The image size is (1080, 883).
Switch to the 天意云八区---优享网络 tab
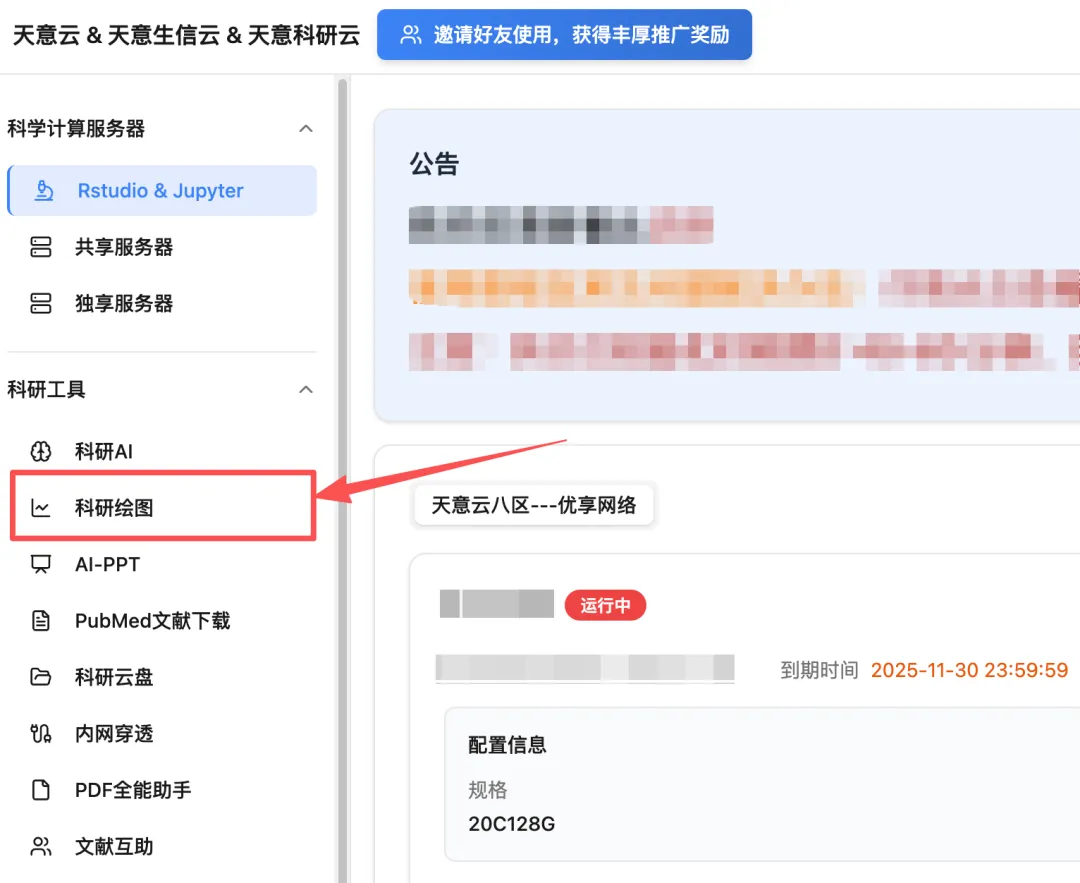point(533,505)
